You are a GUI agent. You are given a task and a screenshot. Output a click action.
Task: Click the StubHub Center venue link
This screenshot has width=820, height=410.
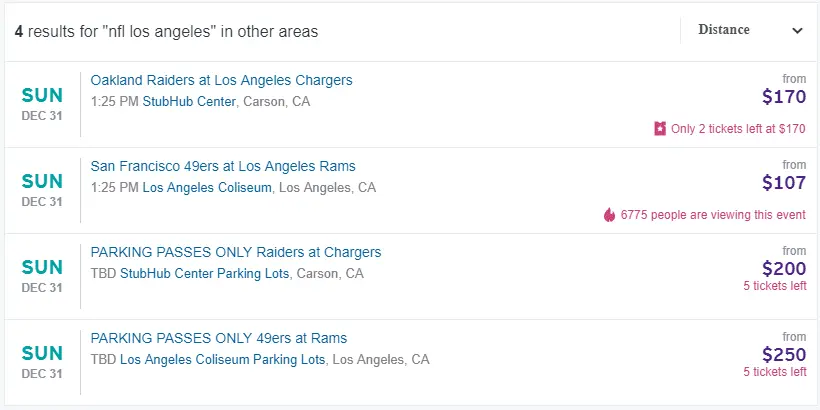(x=189, y=101)
